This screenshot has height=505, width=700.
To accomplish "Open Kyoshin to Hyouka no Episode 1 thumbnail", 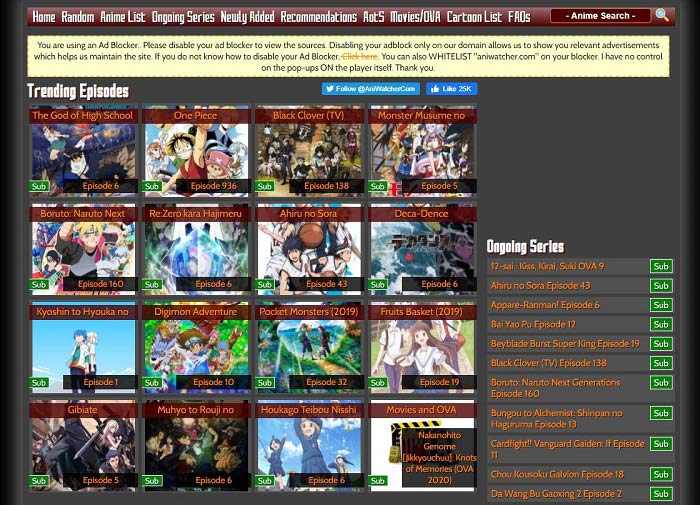I will point(83,347).
